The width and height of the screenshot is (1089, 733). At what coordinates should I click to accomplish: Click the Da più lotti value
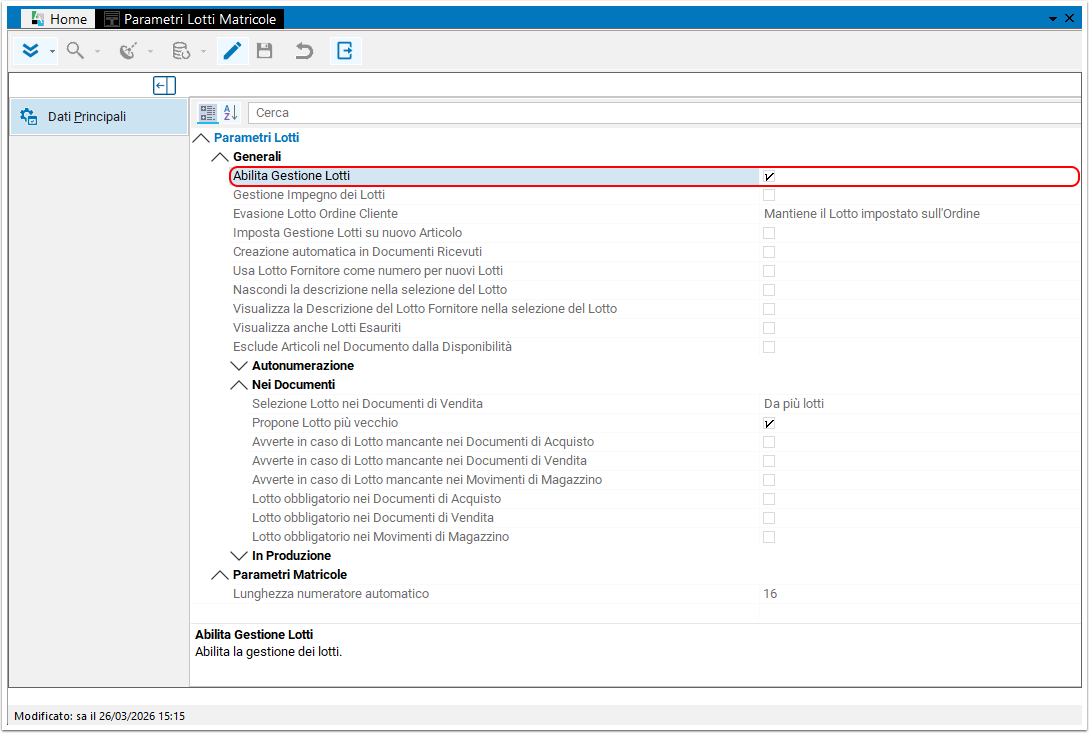click(x=794, y=404)
